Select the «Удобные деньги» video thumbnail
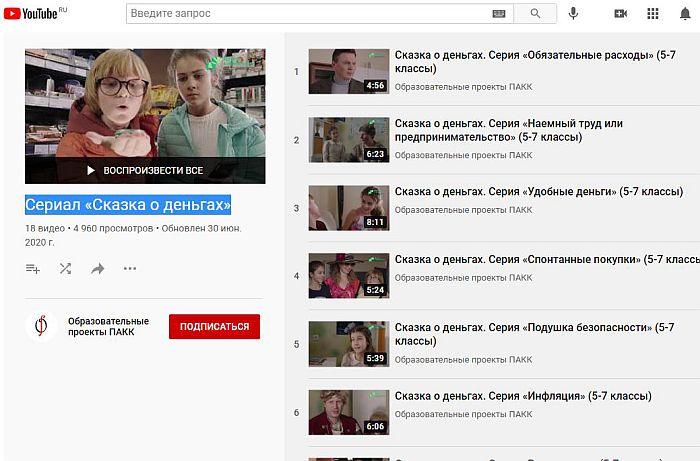Screen dimensions: 700x461 [348, 208]
